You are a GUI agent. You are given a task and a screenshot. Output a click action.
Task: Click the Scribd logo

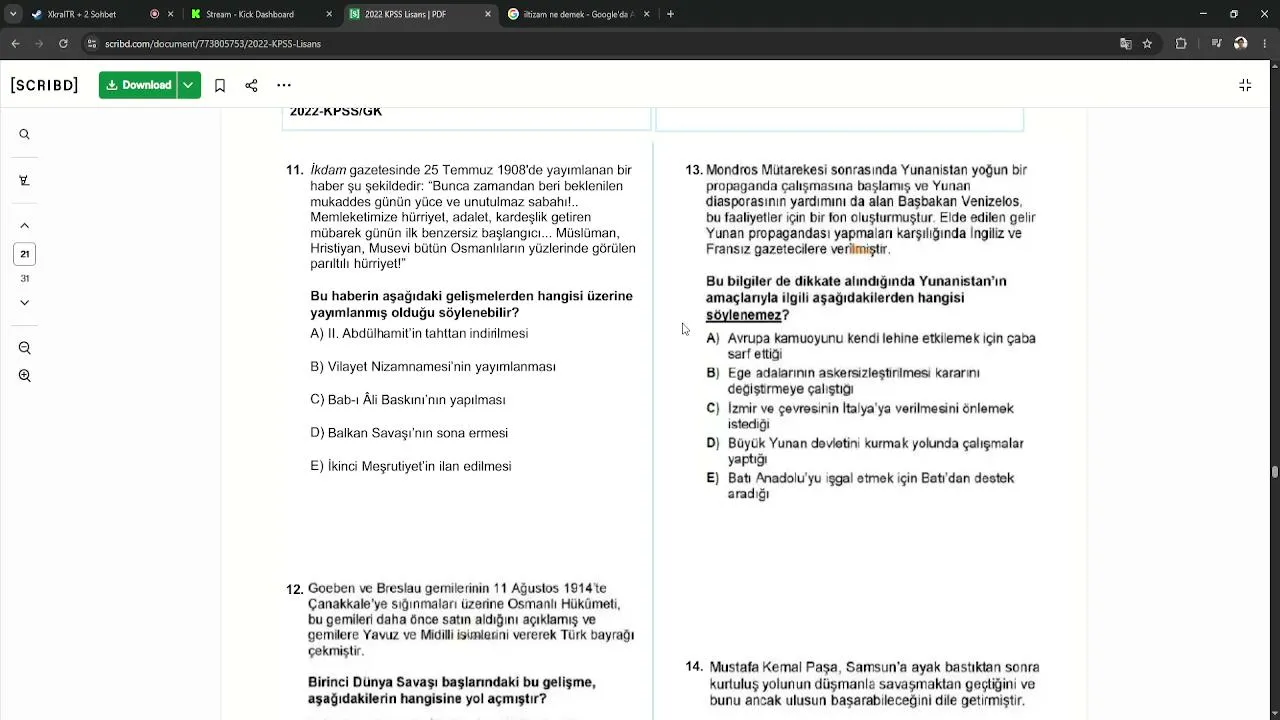point(44,85)
